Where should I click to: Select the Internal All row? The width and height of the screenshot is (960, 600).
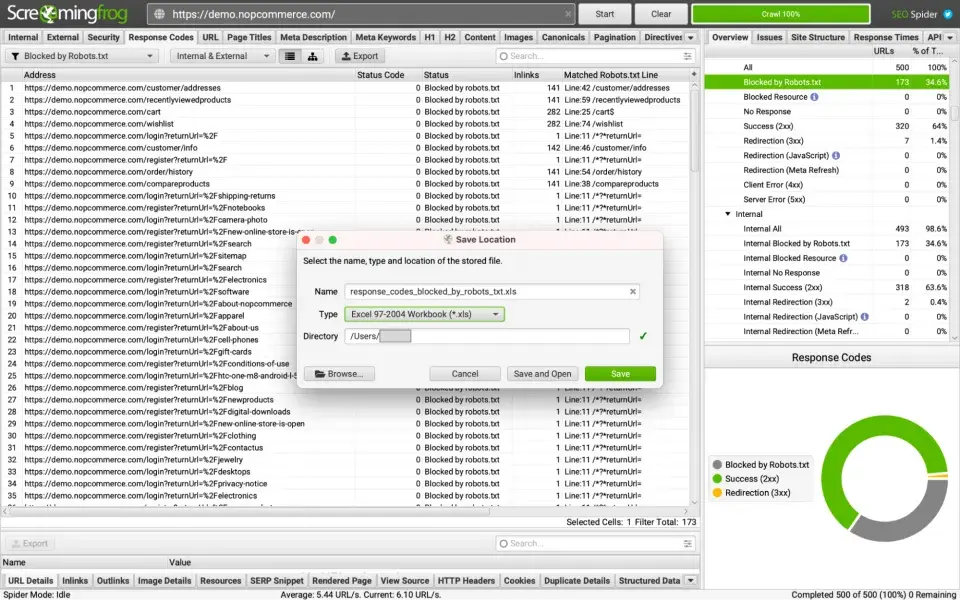click(x=827, y=229)
